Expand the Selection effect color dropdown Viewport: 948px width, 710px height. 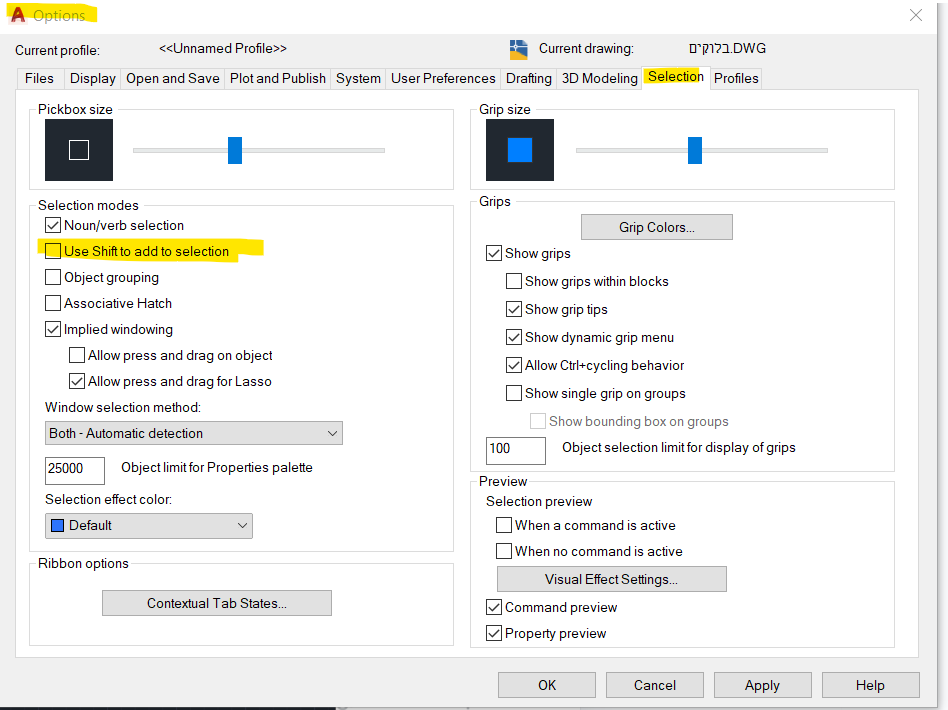pyautogui.click(x=149, y=525)
